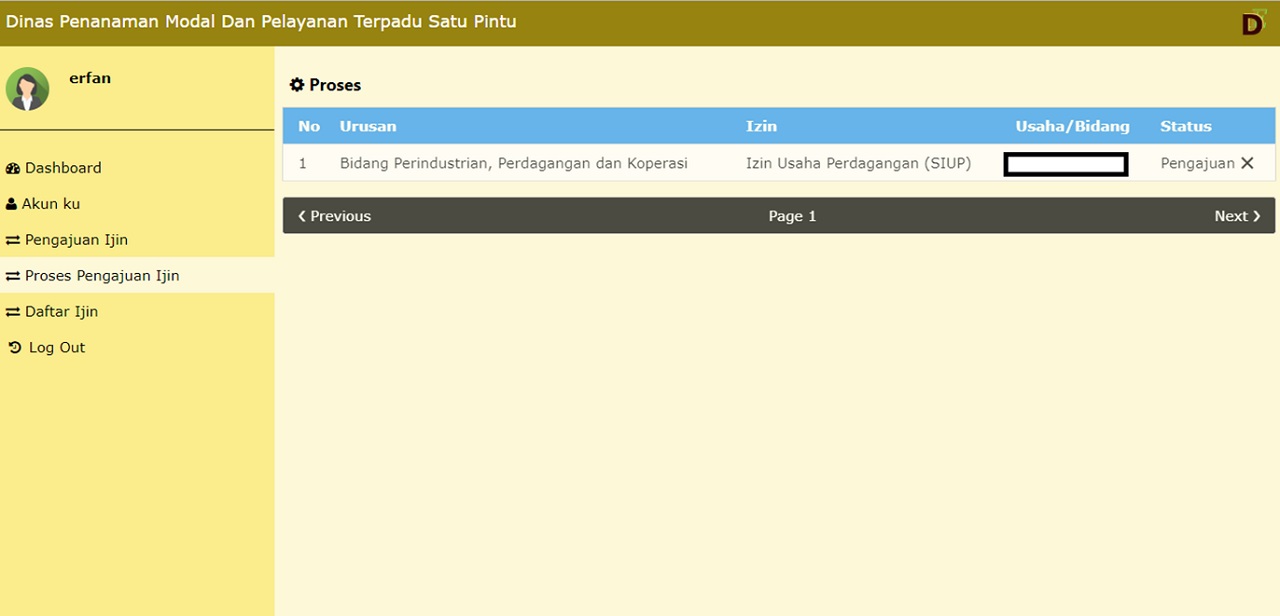Click the Urusan column header
1280x616 pixels.
368,126
